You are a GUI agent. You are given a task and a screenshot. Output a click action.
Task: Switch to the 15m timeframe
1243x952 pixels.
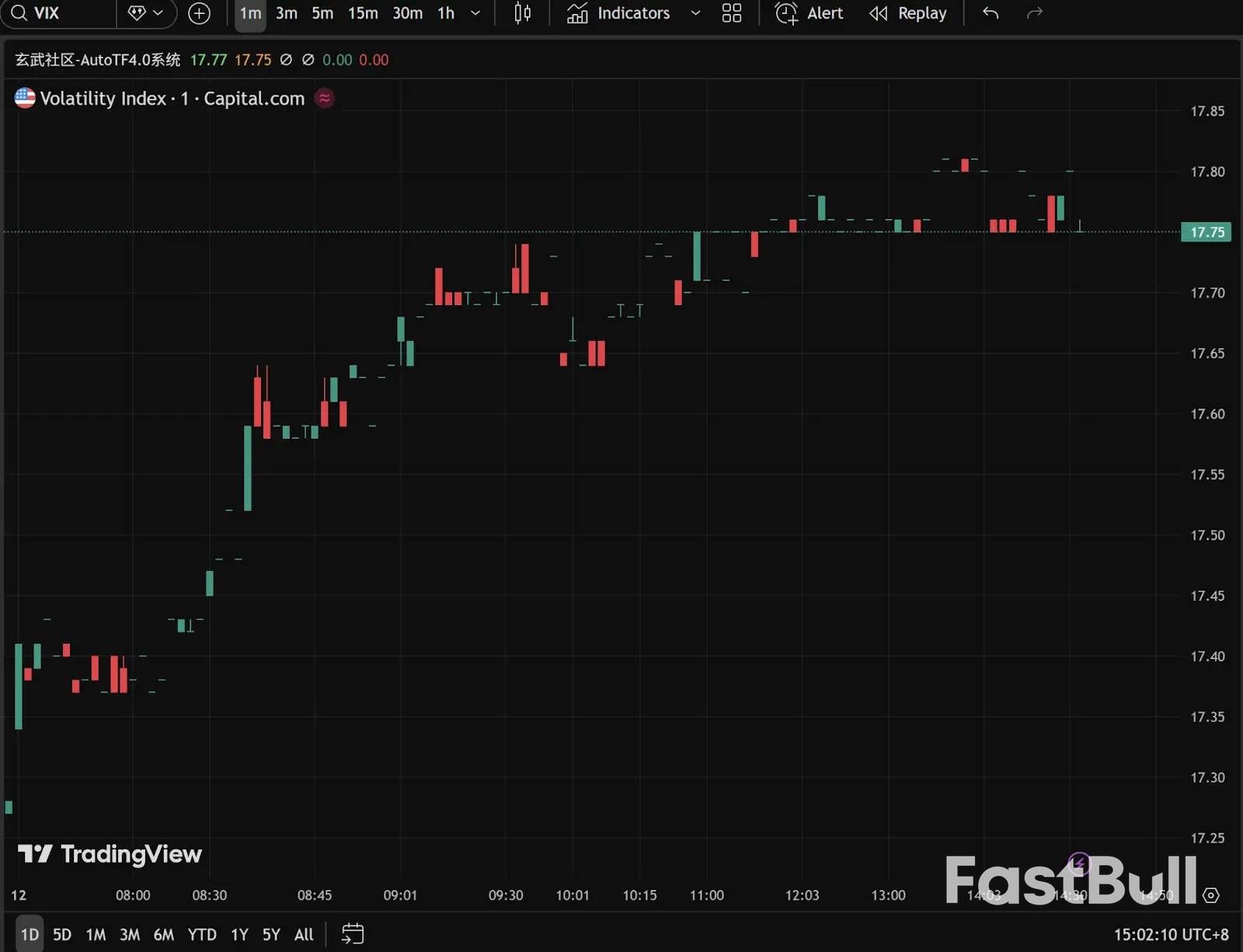click(x=363, y=13)
